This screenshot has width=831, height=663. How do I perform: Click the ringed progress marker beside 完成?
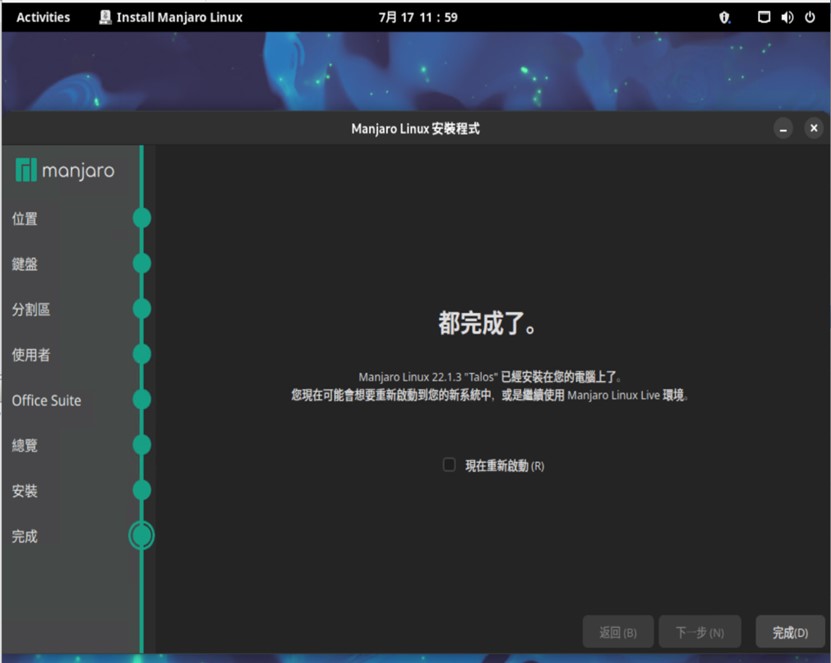coord(142,535)
